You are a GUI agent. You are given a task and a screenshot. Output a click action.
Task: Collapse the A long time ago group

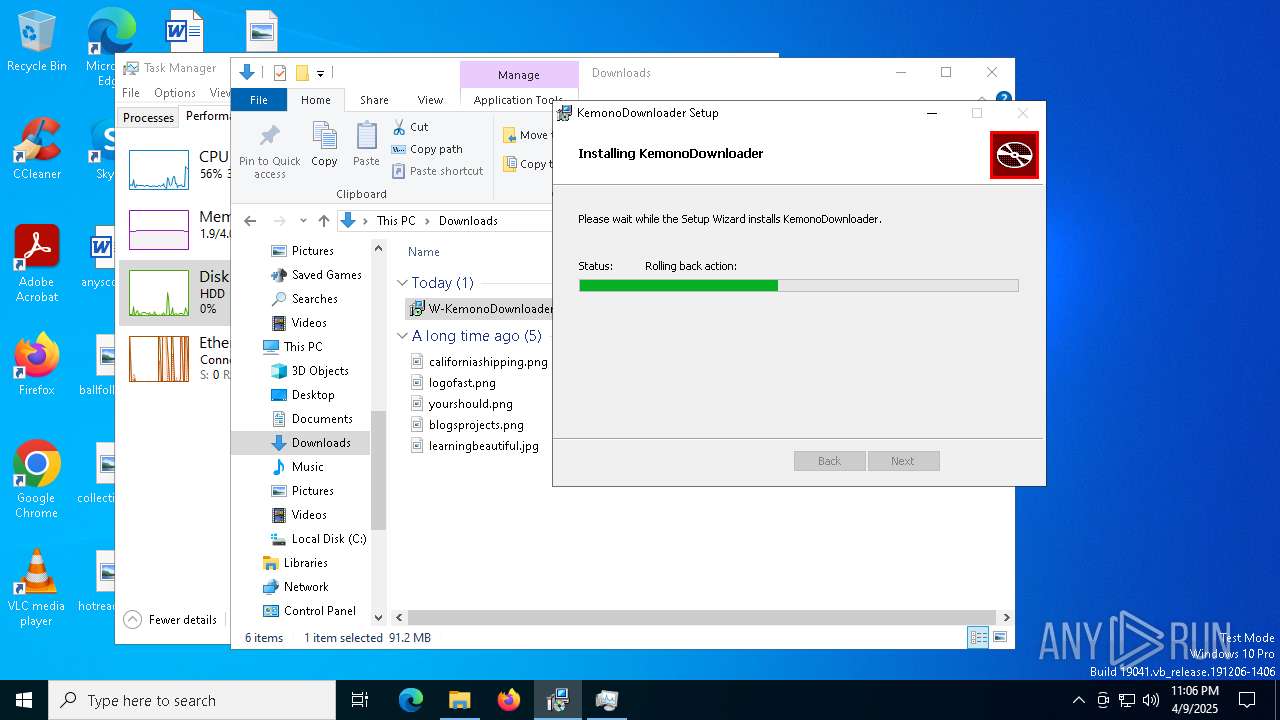(402, 336)
